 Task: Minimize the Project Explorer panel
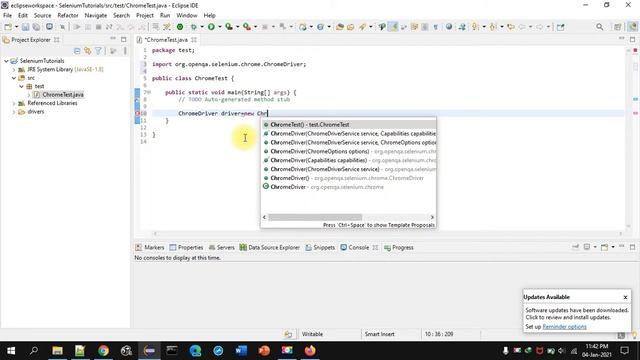click(x=113, y=39)
